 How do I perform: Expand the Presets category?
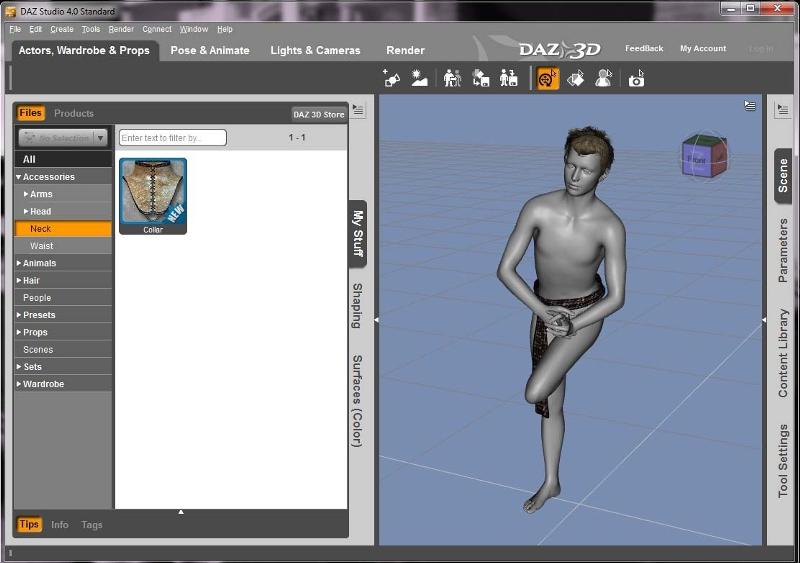19,315
